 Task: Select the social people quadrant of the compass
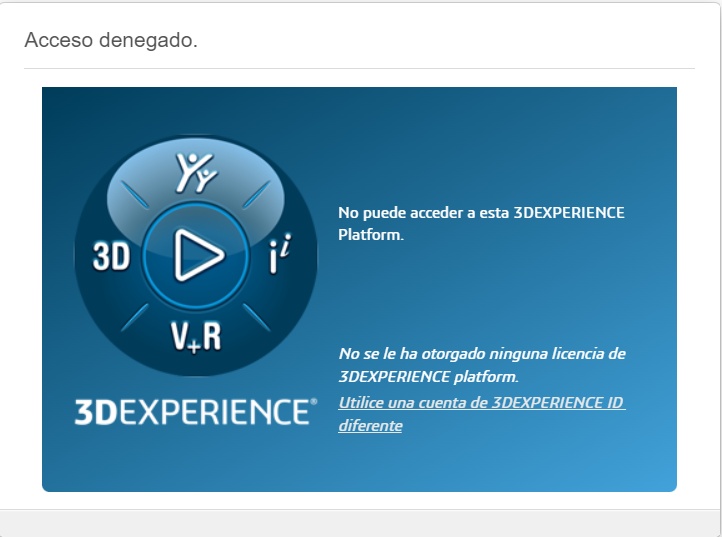(196, 172)
